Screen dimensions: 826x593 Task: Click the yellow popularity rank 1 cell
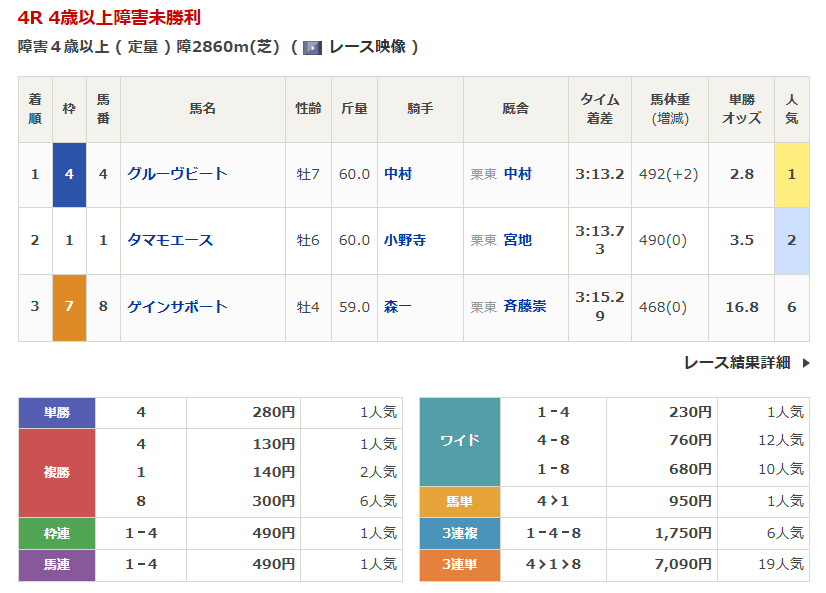pos(791,174)
